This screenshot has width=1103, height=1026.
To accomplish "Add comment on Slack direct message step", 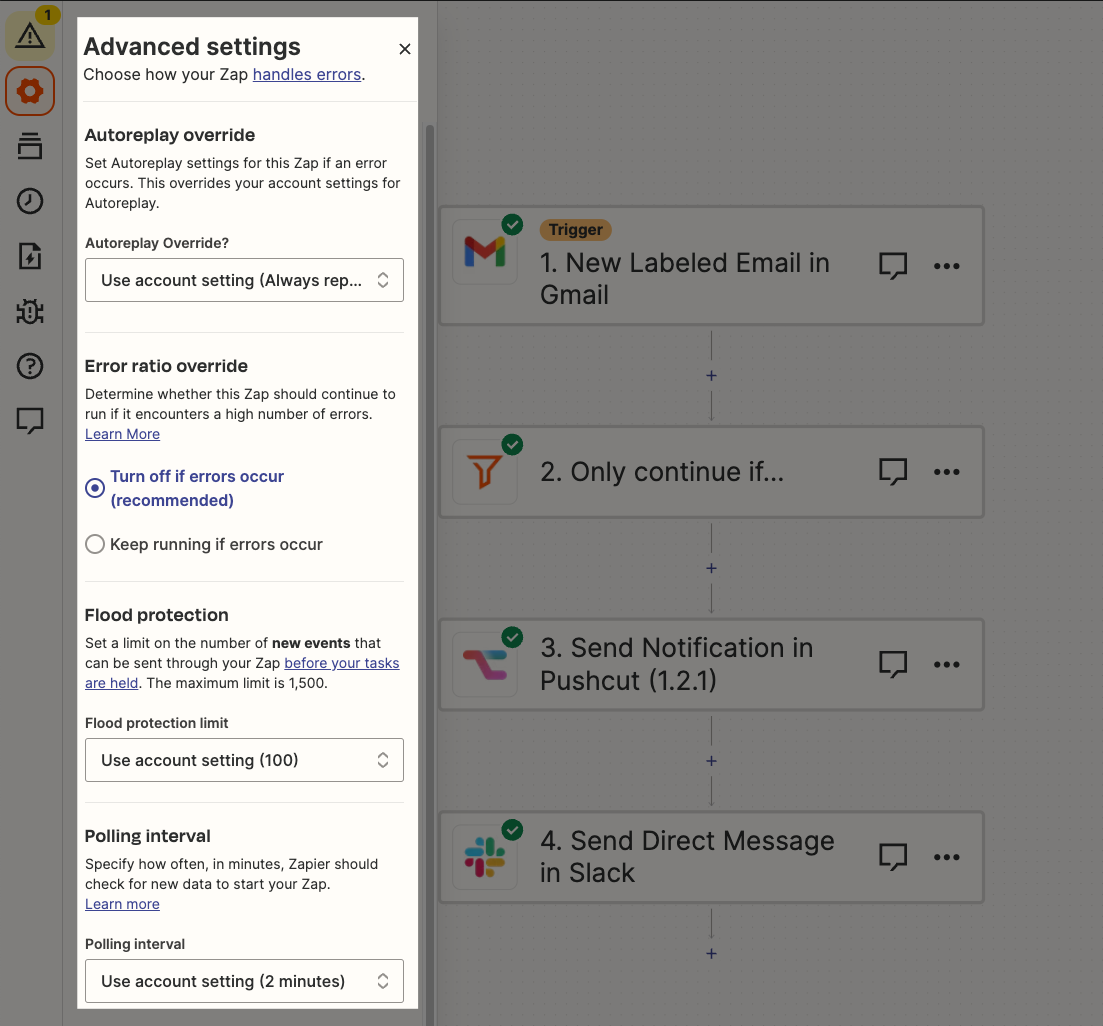I will click(893, 857).
